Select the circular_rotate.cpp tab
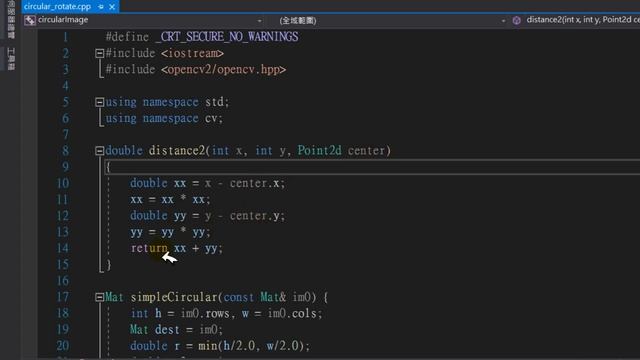This screenshot has width=640, height=360. pos(57,7)
